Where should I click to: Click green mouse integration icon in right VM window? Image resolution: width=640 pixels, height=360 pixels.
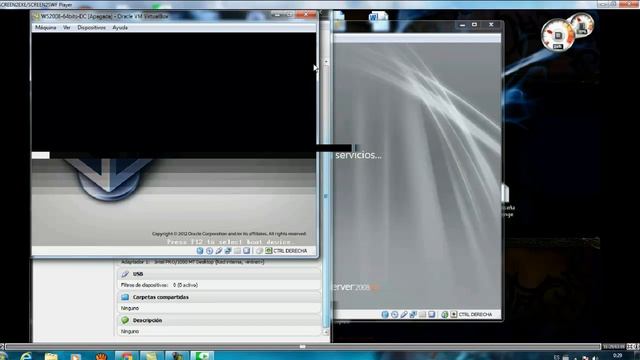point(444,314)
